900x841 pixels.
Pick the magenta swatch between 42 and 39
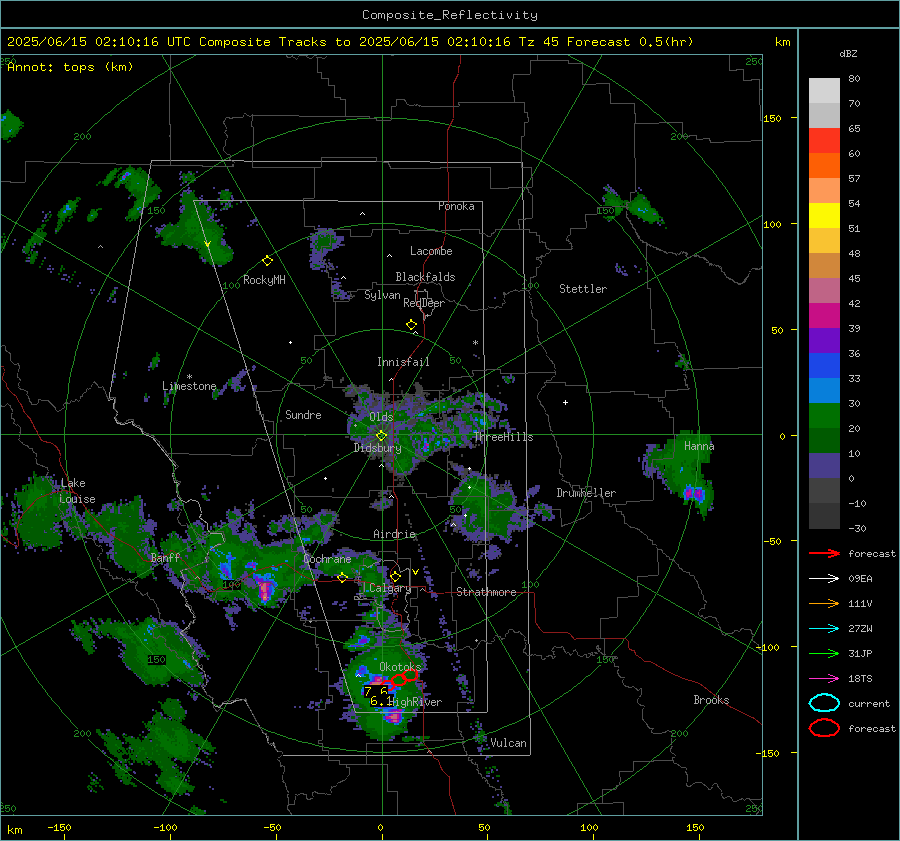click(x=824, y=316)
